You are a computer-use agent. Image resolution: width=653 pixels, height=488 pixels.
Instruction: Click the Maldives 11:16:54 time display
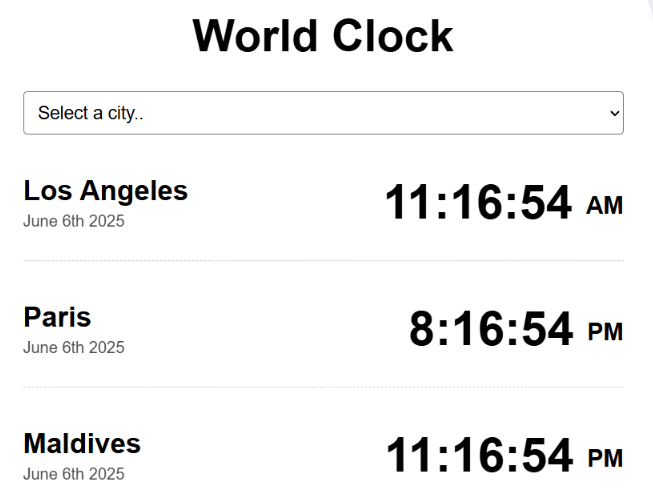[x=479, y=456]
